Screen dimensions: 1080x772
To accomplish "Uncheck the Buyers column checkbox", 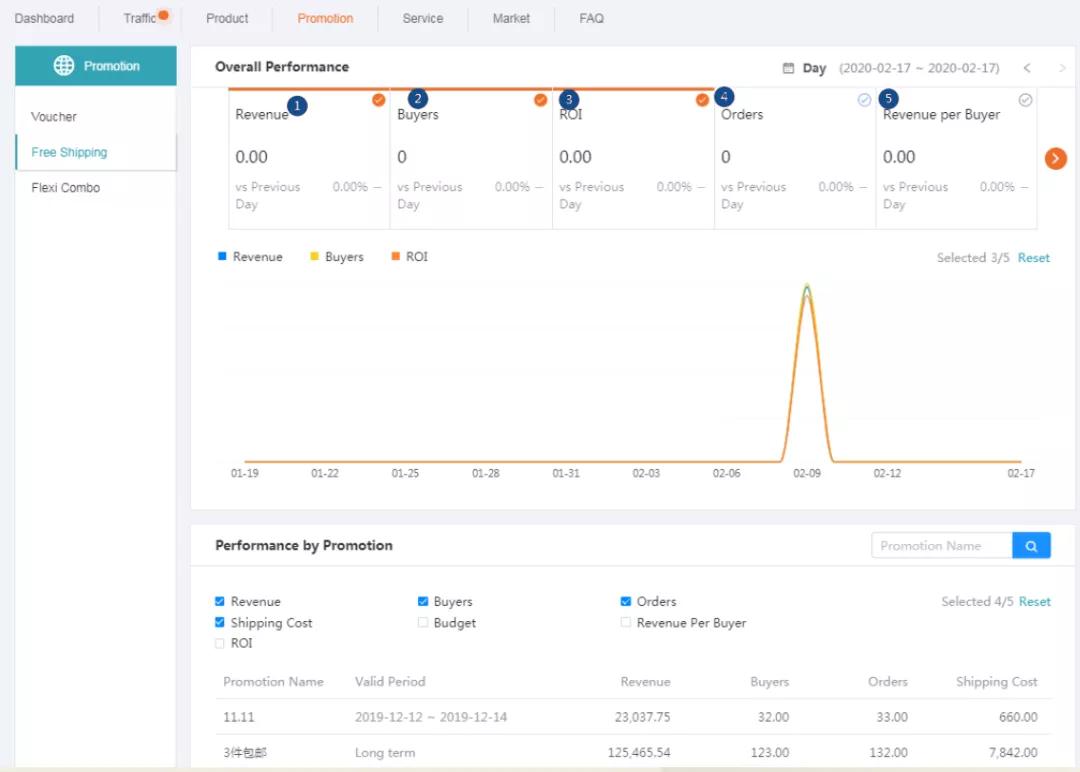I will [x=423, y=602].
